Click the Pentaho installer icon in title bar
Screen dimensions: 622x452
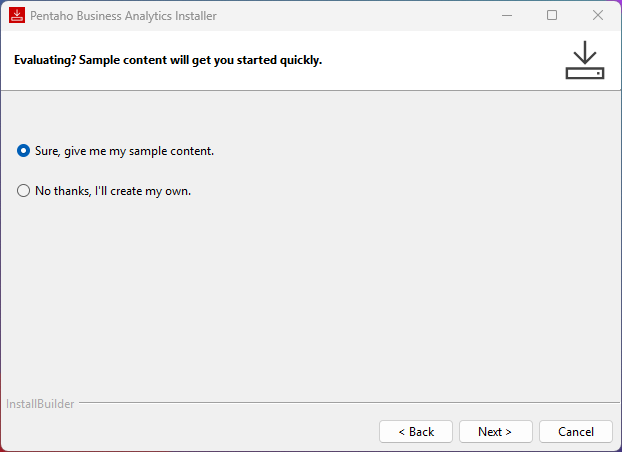pyautogui.click(x=16, y=16)
